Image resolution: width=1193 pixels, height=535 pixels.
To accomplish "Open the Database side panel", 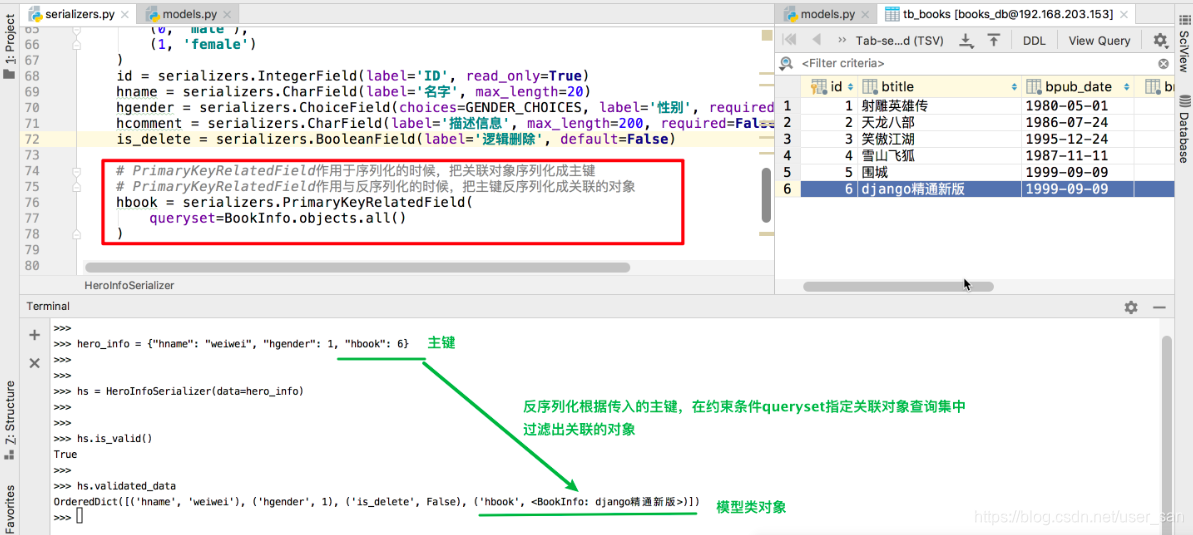I will (1183, 129).
